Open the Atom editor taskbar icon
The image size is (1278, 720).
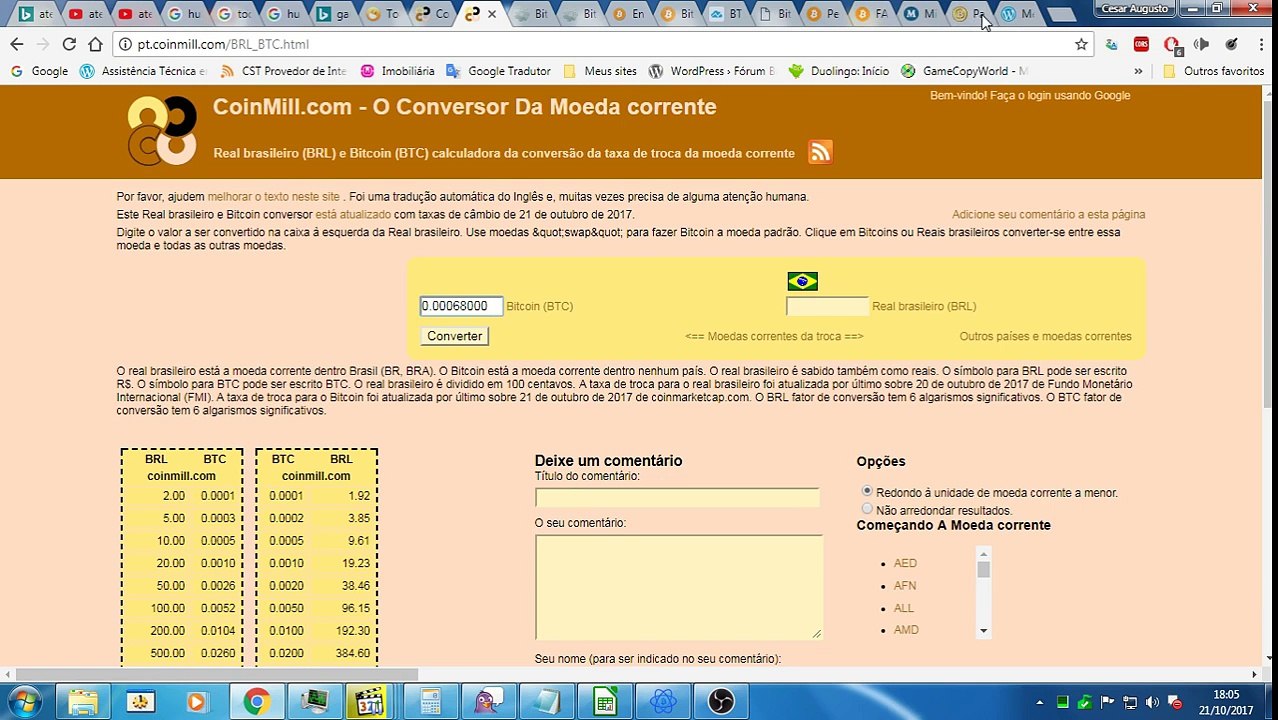[663, 702]
